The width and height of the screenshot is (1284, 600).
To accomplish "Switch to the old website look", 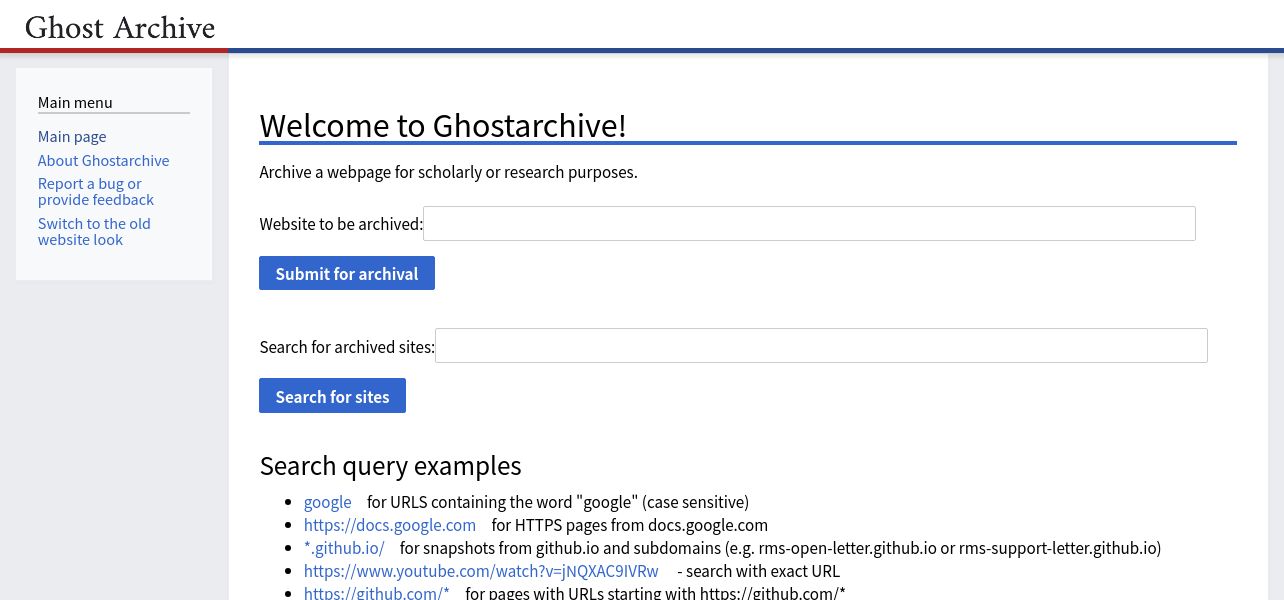I will pyautogui.click(x=94, y=232).
